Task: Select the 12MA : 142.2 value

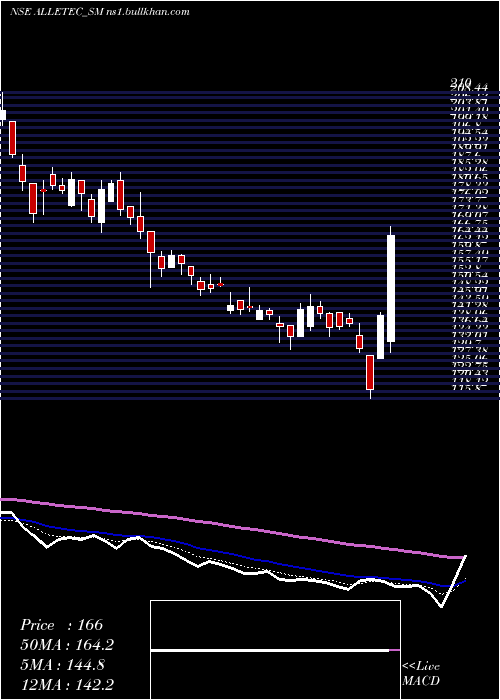Action: (67, 684)
